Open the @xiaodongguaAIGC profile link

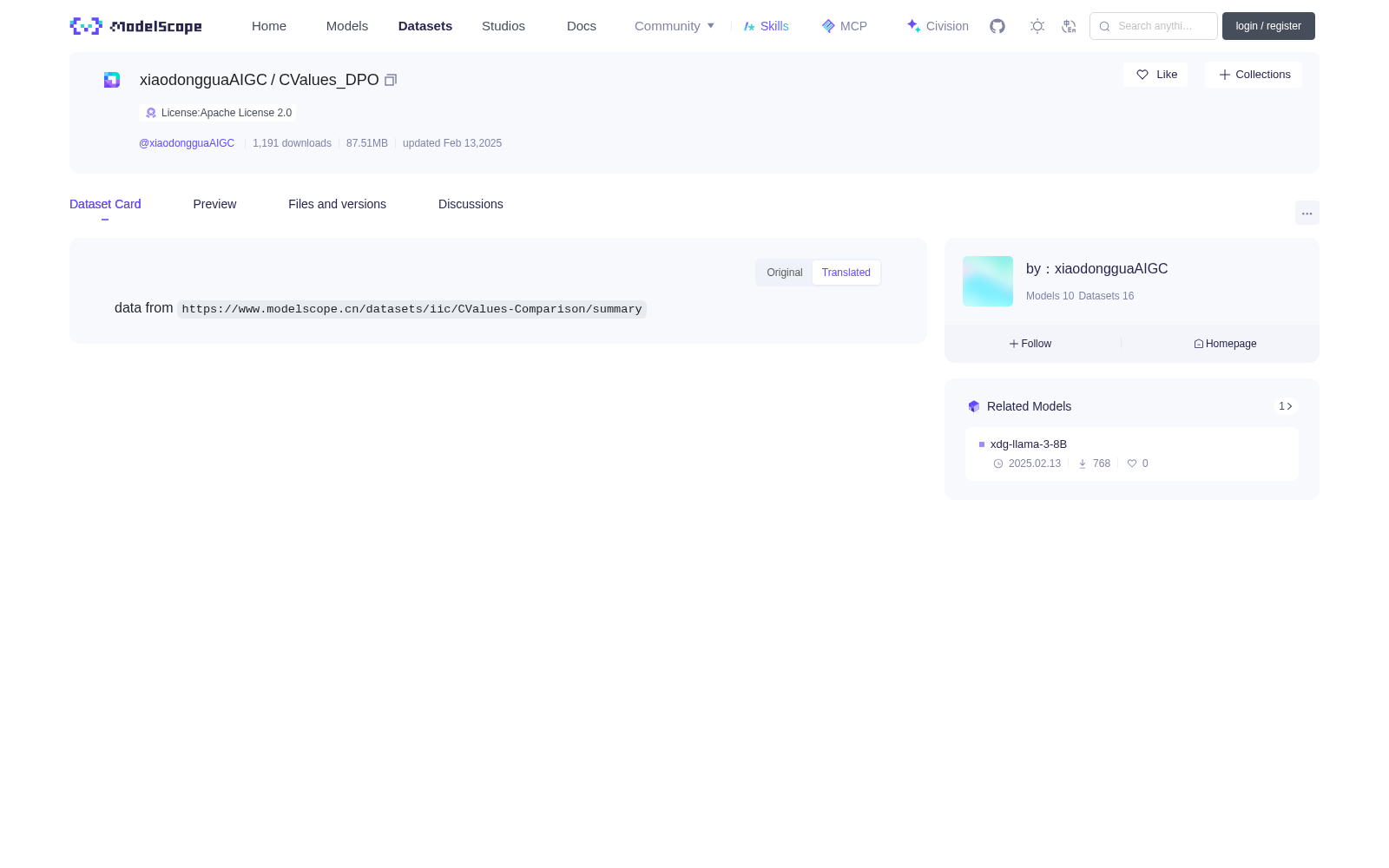tap(187, 143)
